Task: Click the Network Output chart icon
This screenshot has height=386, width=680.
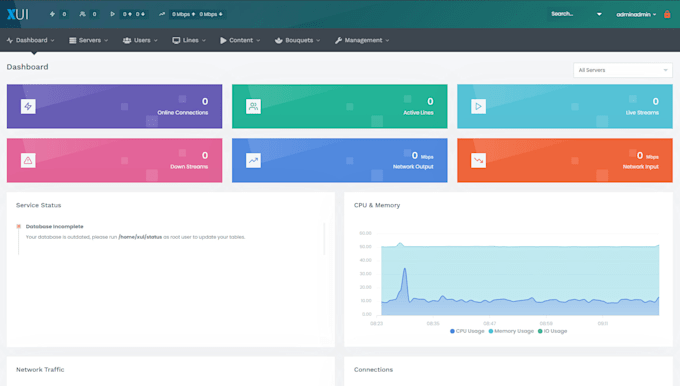Action: [253, 160]
